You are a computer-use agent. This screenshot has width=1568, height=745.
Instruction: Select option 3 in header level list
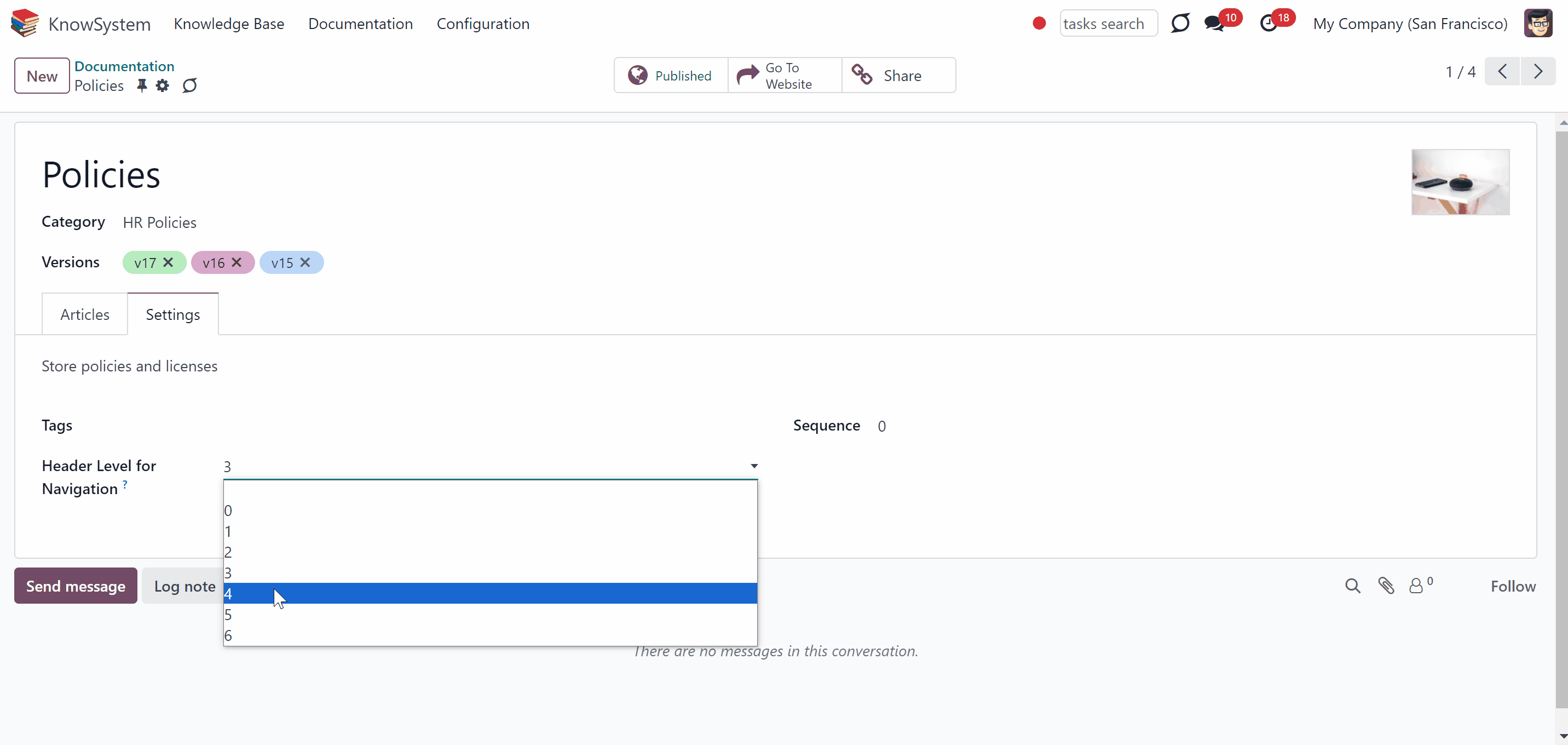coord(491,572)
